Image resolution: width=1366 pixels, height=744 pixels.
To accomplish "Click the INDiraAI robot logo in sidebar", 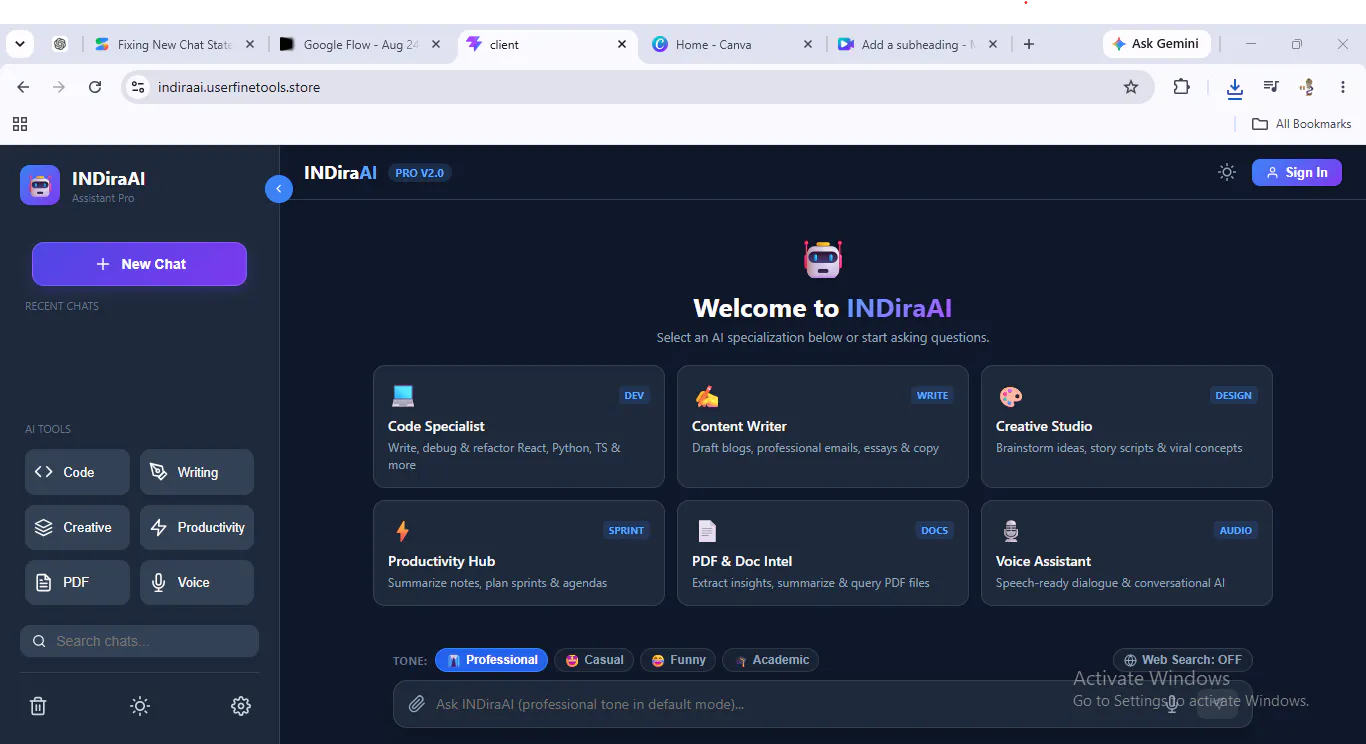I will coord(40,185).
